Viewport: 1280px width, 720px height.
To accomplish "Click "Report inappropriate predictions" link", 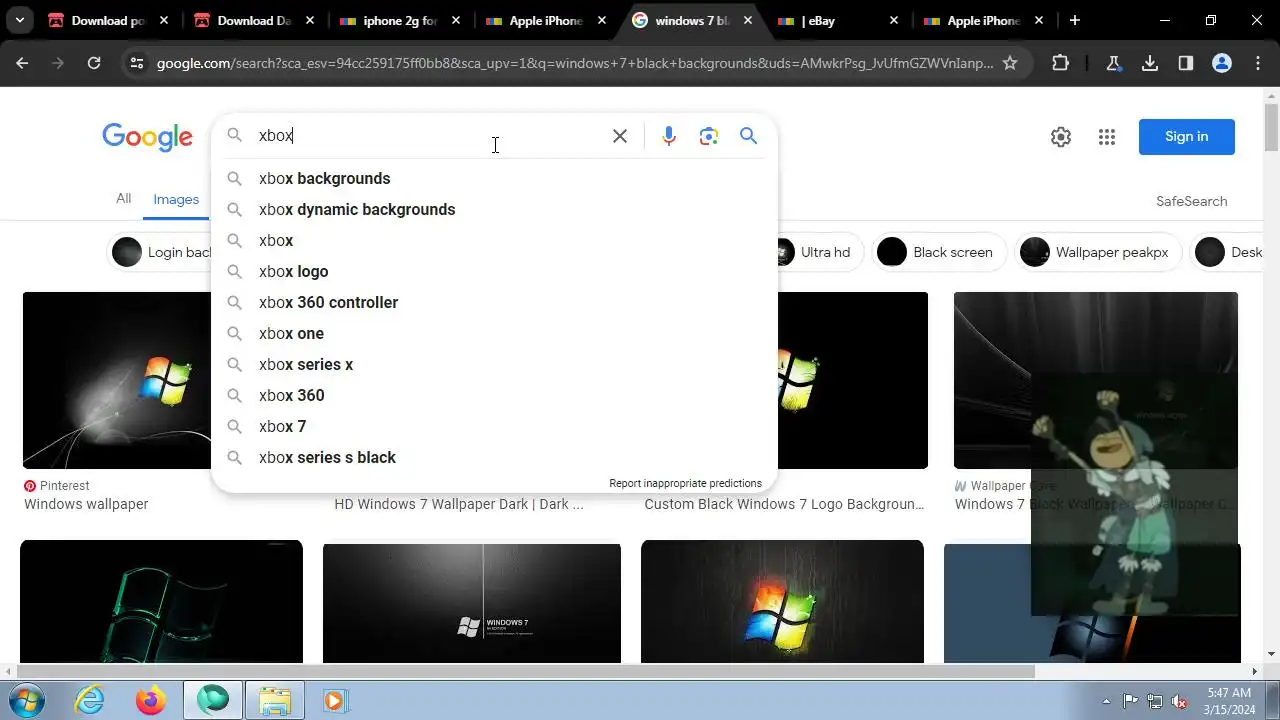I will pos(685,483).
